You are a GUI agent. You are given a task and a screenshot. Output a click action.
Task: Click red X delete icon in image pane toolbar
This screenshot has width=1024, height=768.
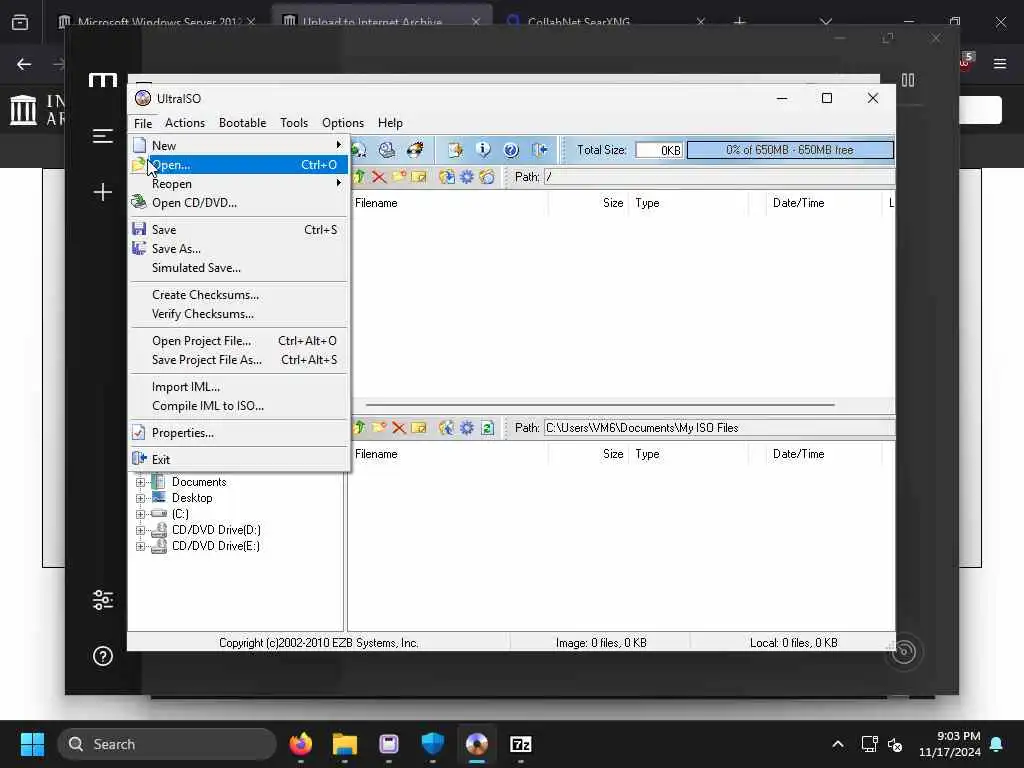point(379,177)
